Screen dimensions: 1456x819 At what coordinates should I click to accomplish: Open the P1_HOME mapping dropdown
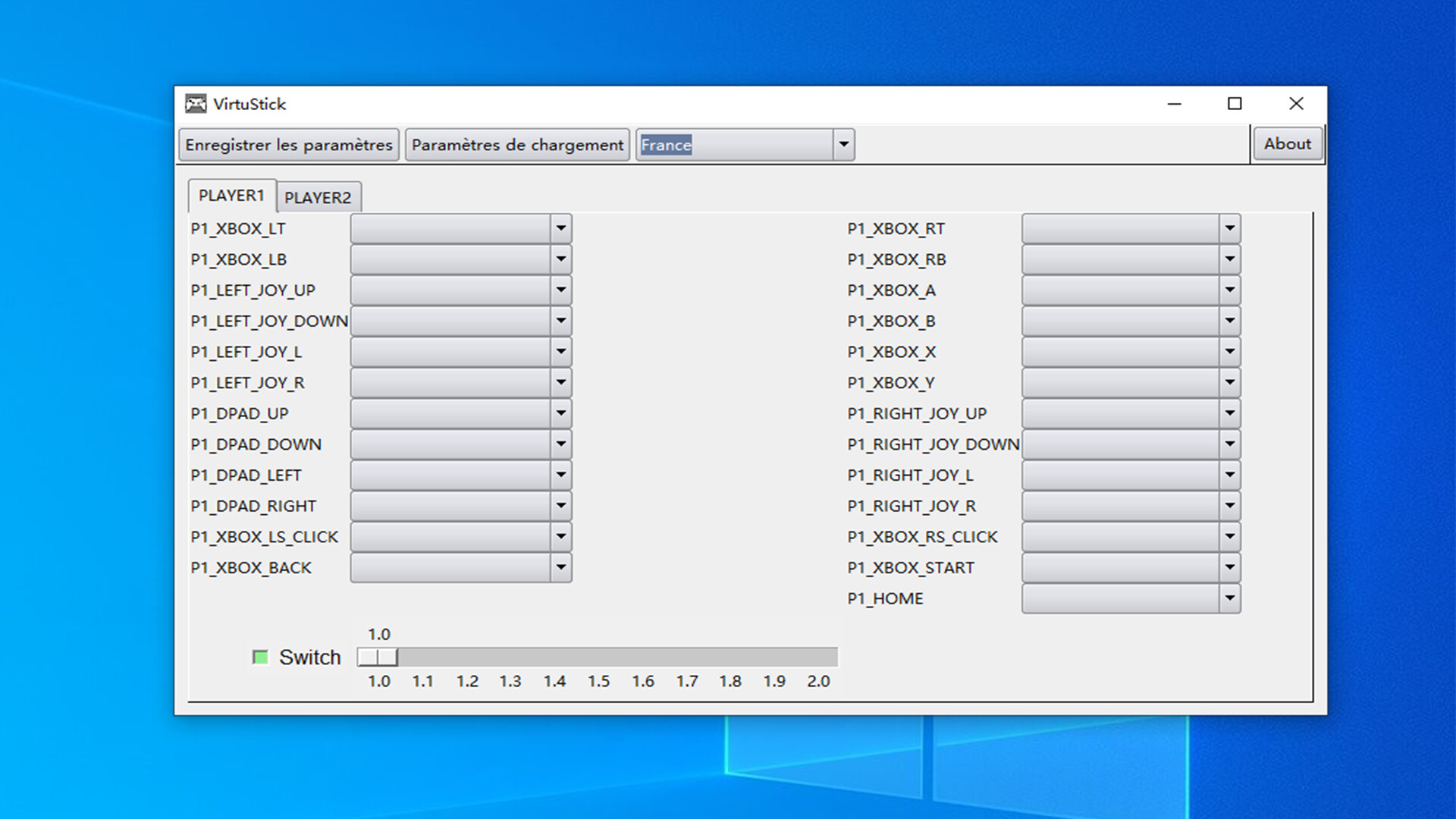pos(1230,598)
